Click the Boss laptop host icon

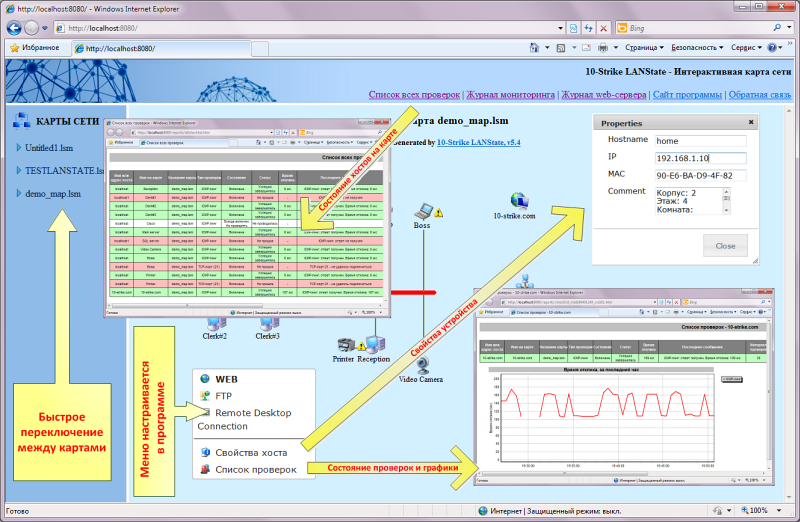pos(423,210)
